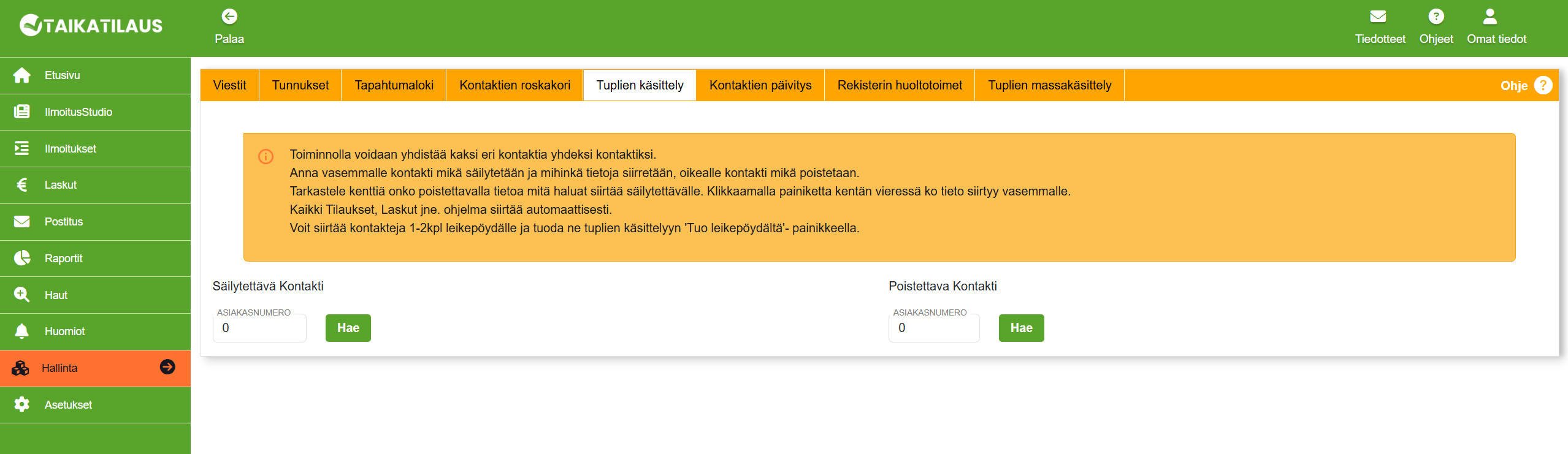Click the Omat tiedot label
The image size is (1568, 454).
(1496, 39)
